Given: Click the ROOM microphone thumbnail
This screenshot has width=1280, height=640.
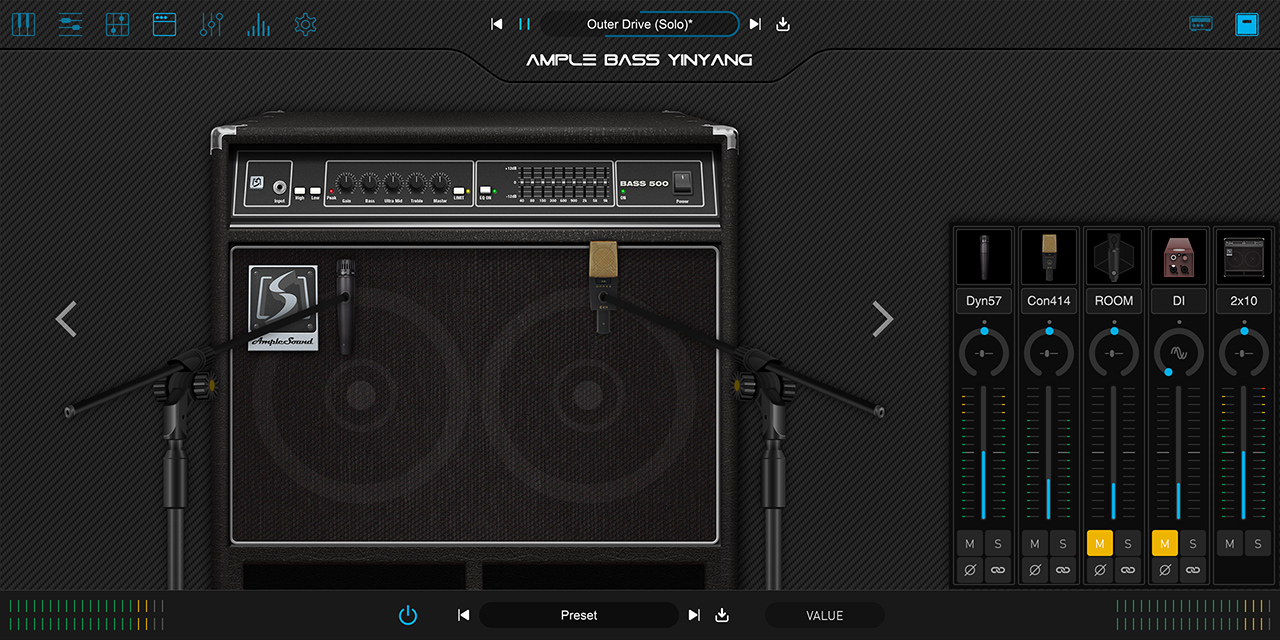Looking at the screenshot, I should [1114, 258].
